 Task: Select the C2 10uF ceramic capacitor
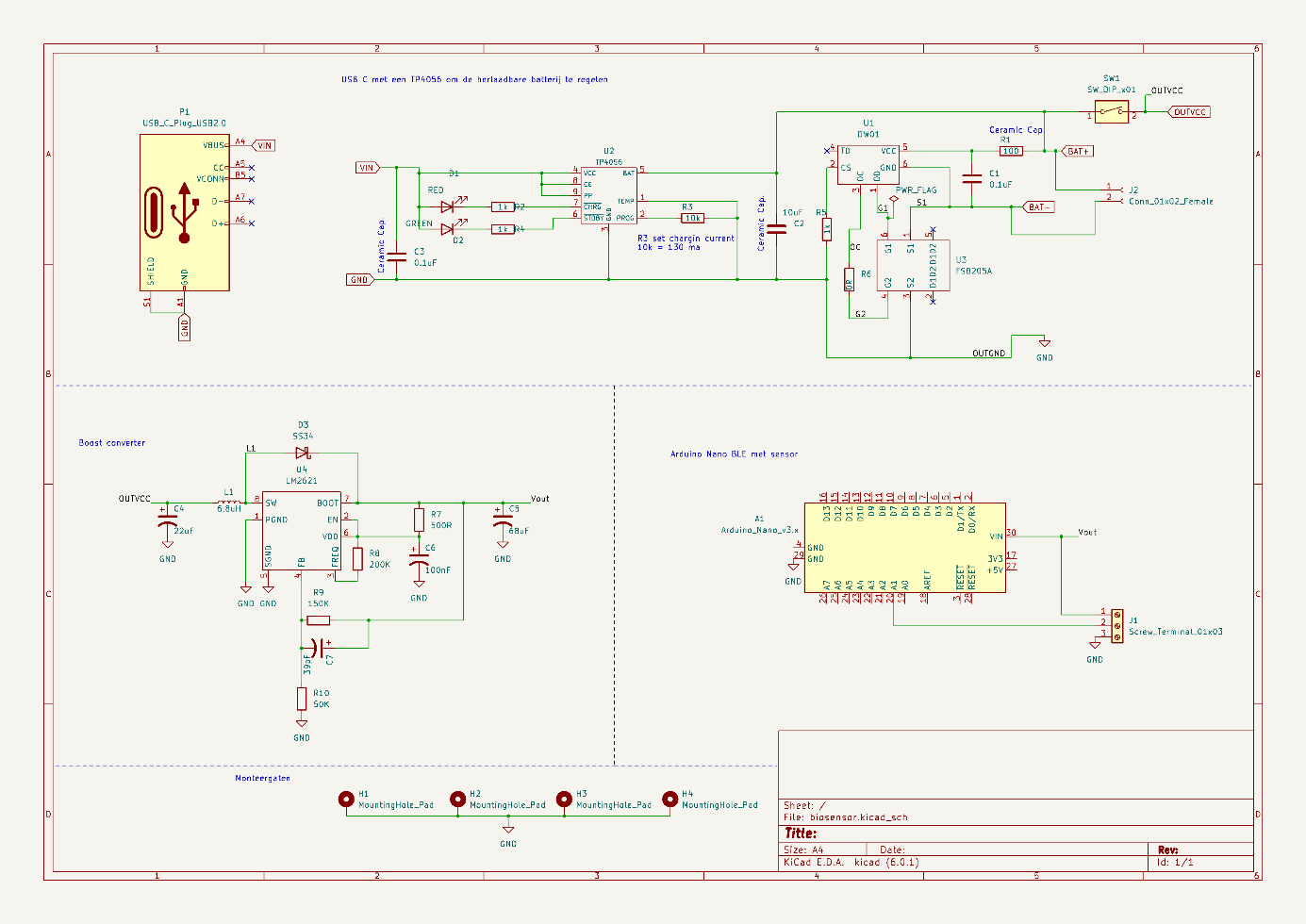coord(777,229)
